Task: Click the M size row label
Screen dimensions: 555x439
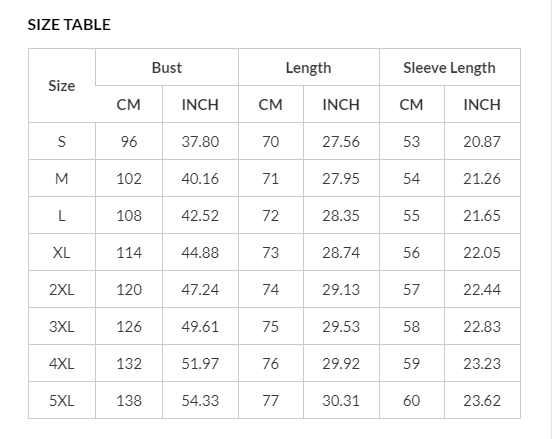Action: click(x=62, y=178)
